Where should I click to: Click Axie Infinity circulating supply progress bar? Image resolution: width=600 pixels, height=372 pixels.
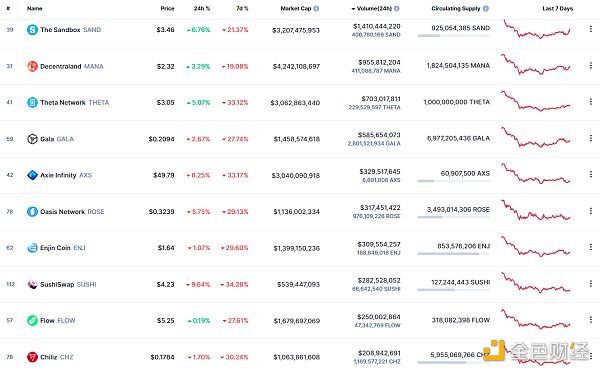[453, 181]
